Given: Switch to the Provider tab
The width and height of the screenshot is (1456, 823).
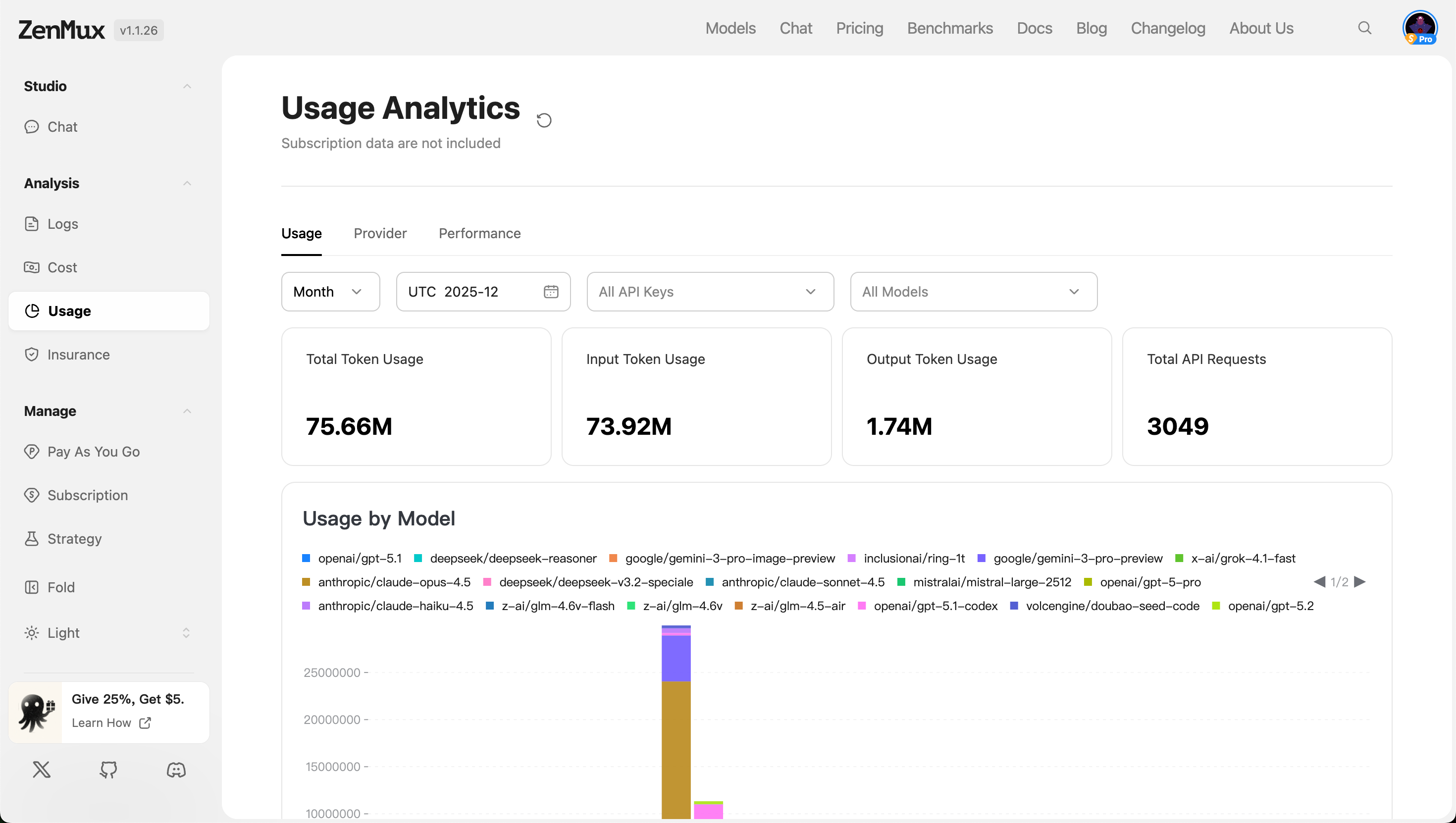Looking at the screenshot, I should click(x=380, y=233).
